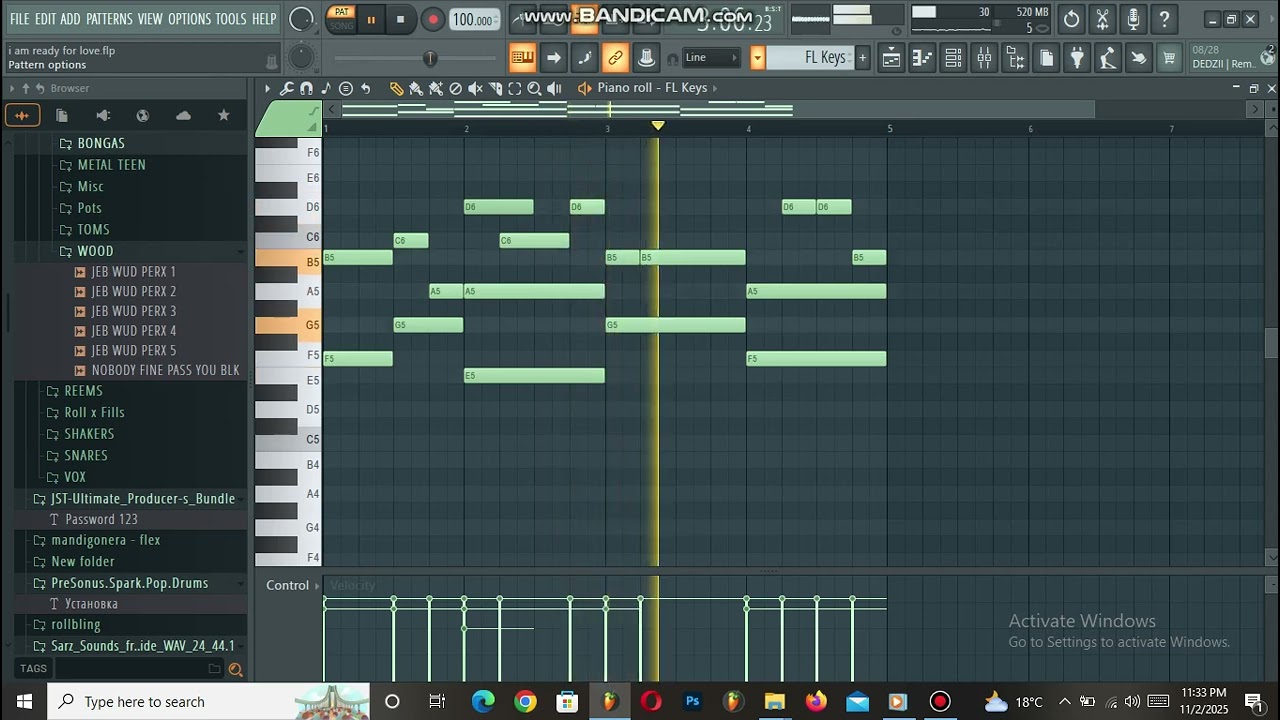This screenshot has width=1280, height=720.
Task: Open browser Plugin database speaker tab icon
Action: 102,115
